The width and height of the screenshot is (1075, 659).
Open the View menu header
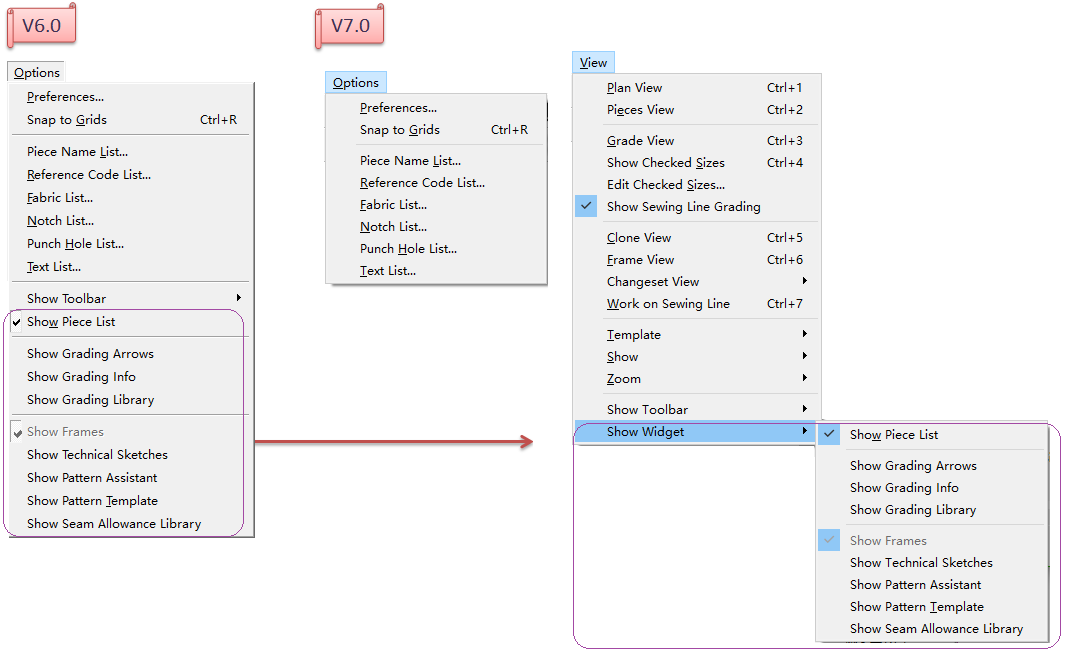click(593, 63)
